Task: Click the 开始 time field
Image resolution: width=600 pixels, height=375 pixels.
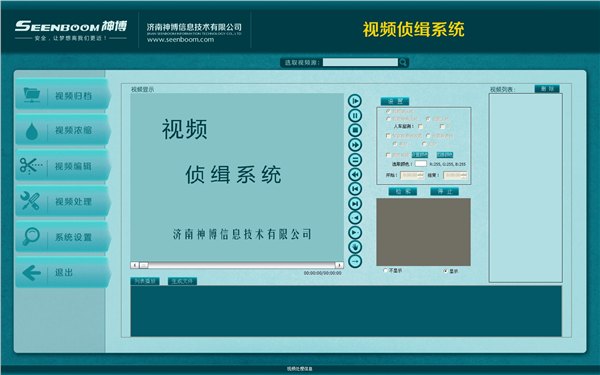Action: [x=412, y=175]
